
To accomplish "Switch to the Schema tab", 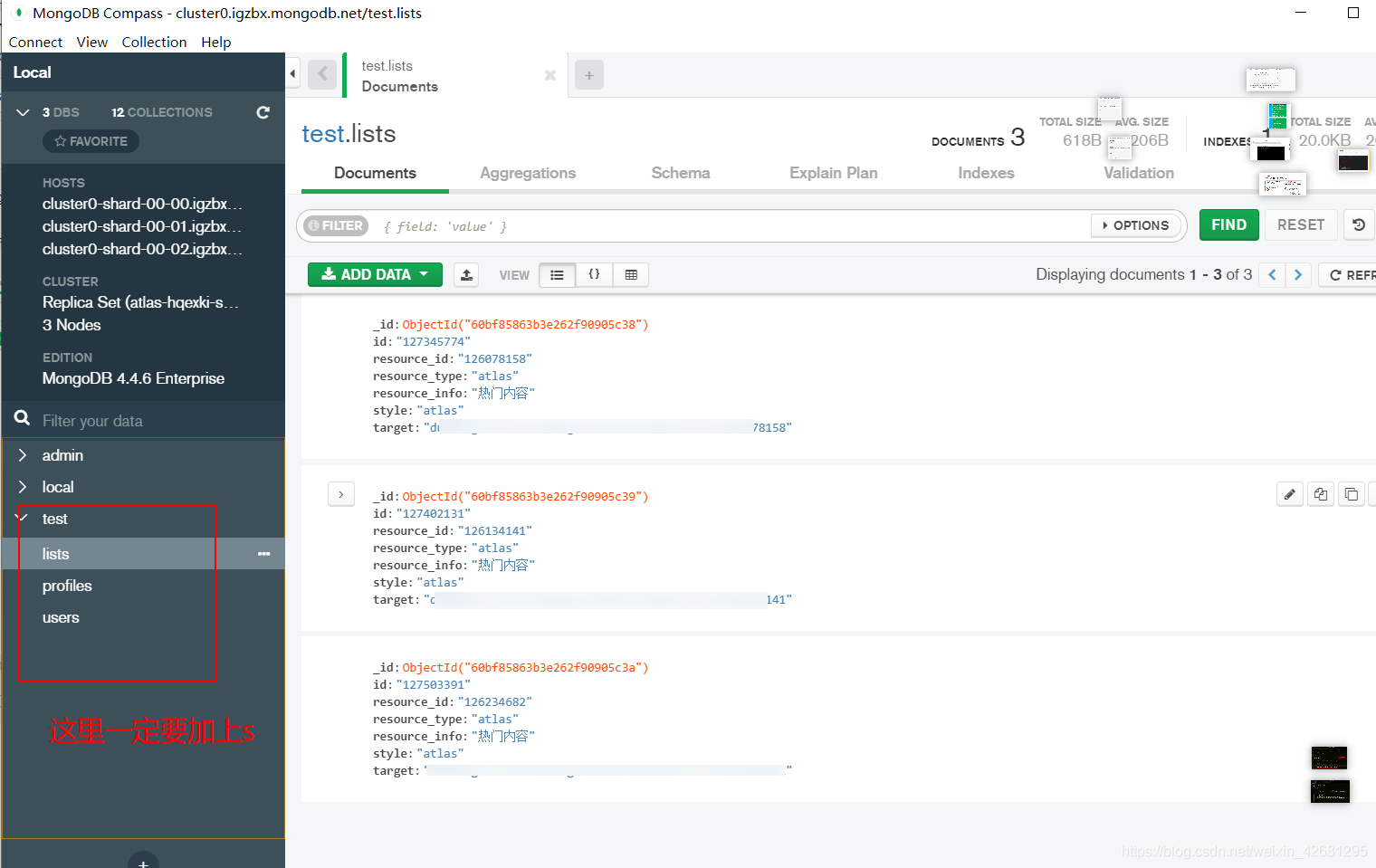I will coord(681,173).
